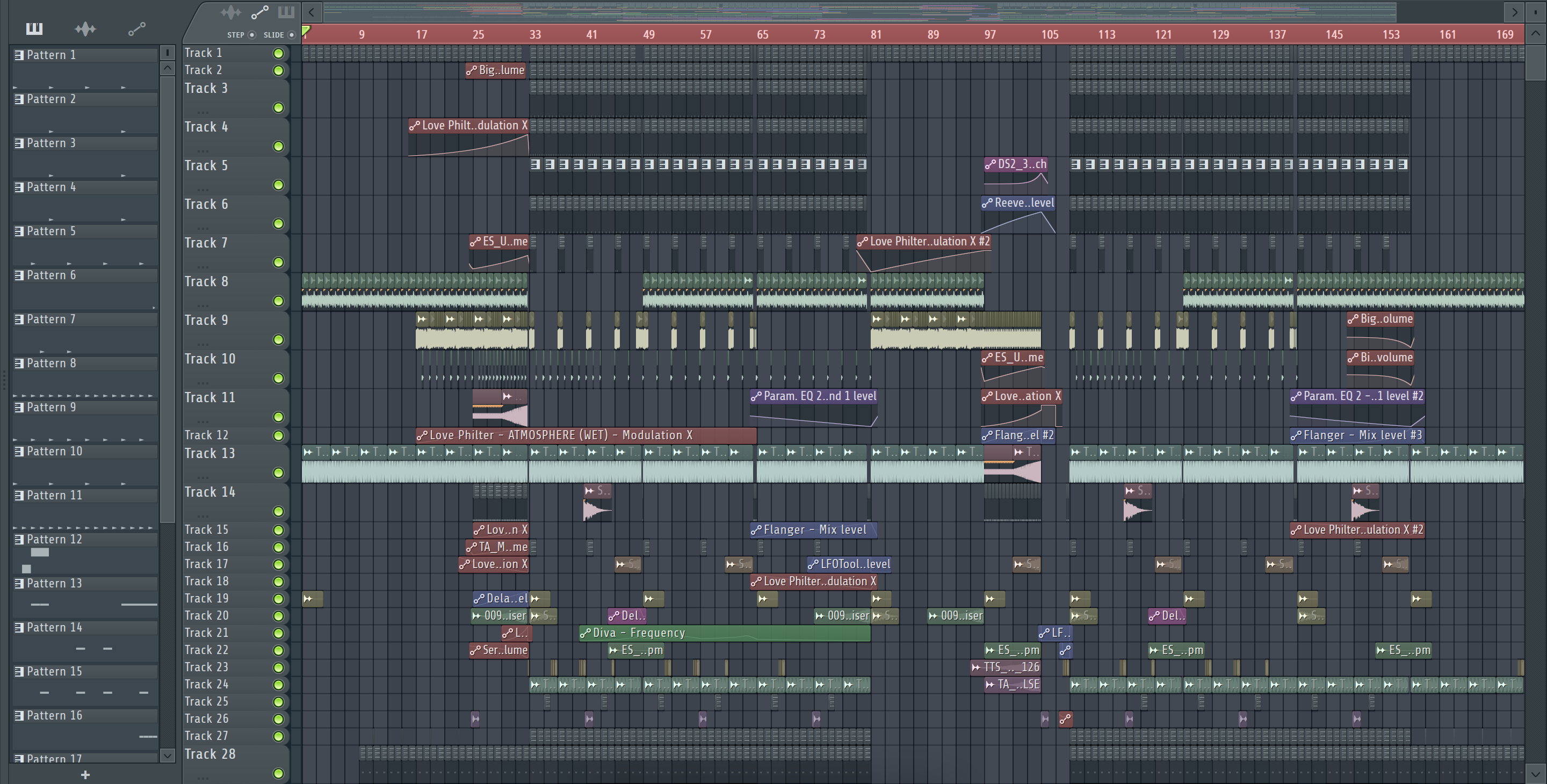Open Pattern 16 icon menu
Screen dimensions: 1547x784
[x=19, y=716]
